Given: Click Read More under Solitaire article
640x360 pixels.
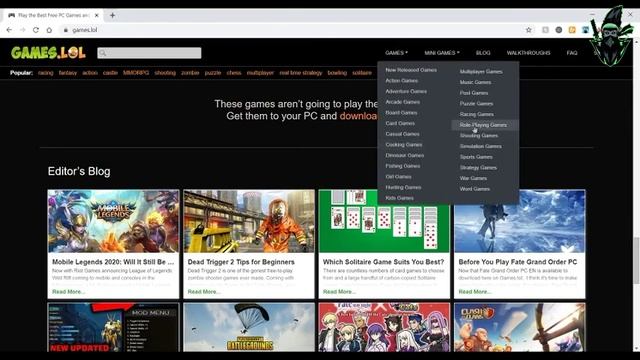Looking at the screenshot, I should coord(339,291).
